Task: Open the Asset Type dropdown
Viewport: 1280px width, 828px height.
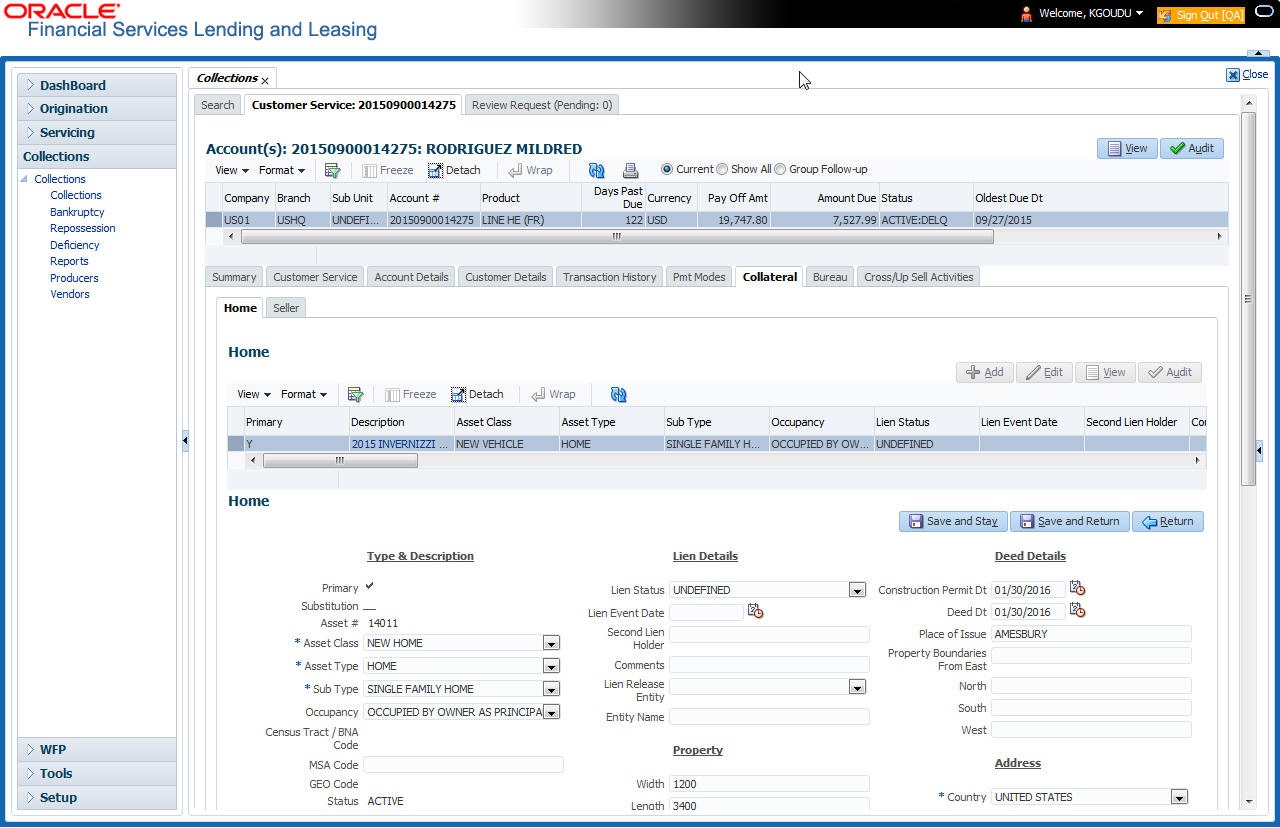Action: point(551,666)
